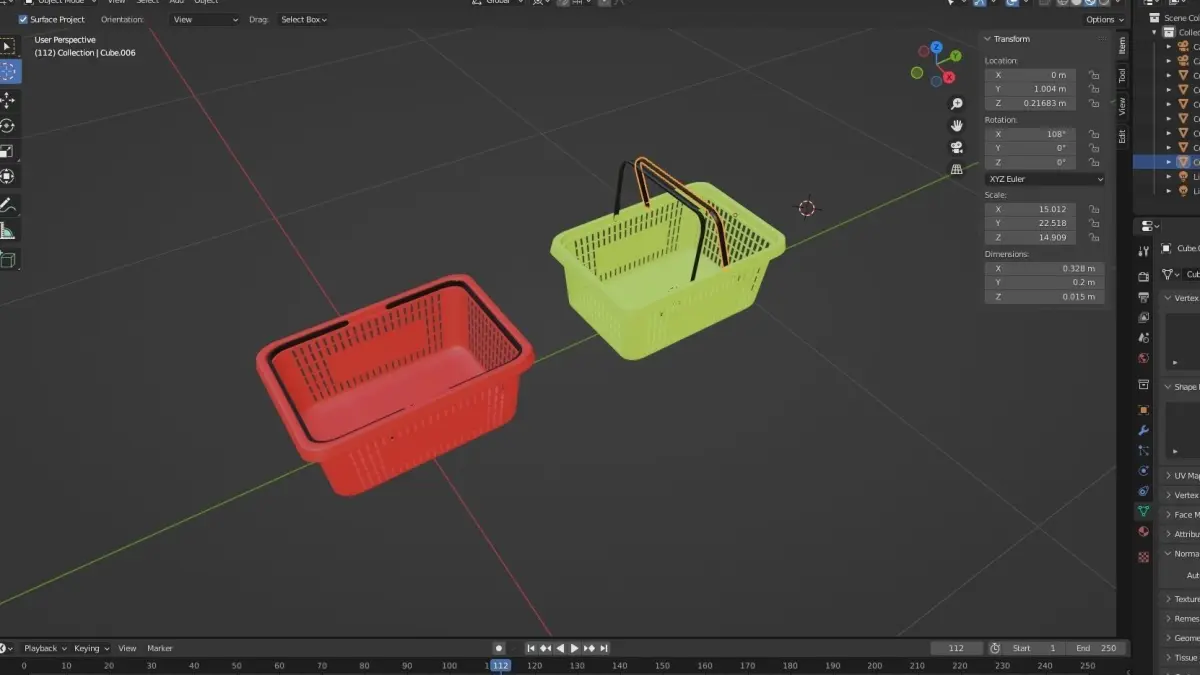Switch perspective/orthographic with grid icon

click(956, 169)
